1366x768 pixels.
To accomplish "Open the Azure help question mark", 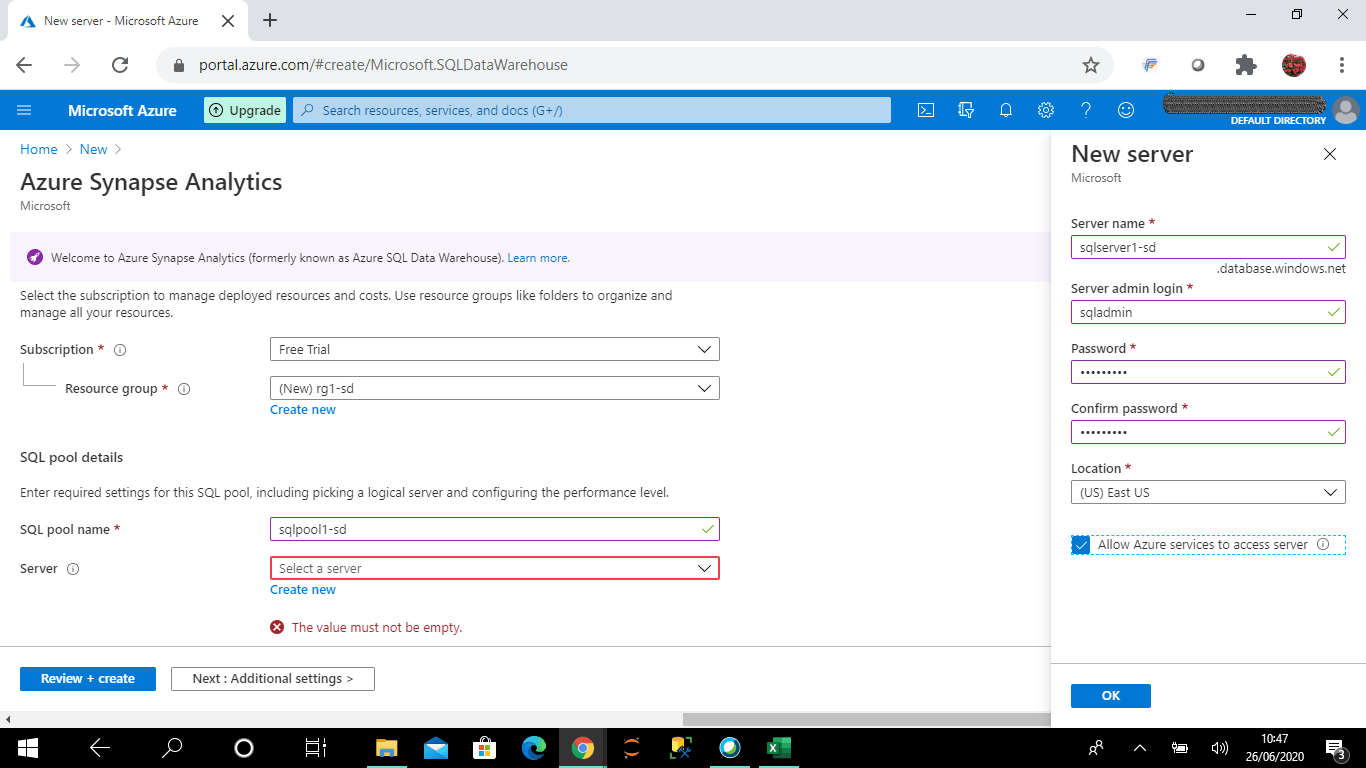I will 1086,110.
